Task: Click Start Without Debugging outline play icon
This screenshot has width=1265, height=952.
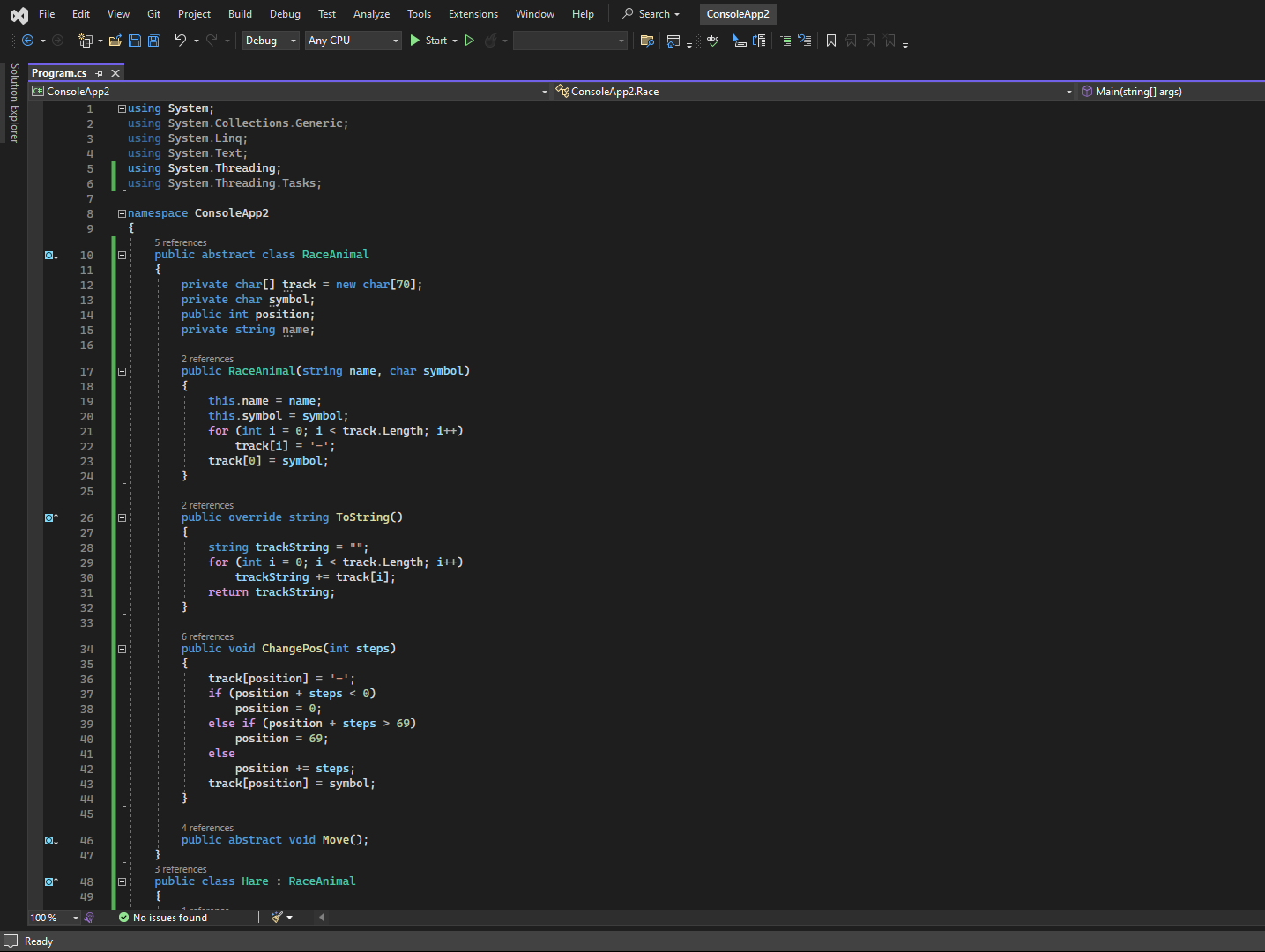Action: click(x=470, y=41)
